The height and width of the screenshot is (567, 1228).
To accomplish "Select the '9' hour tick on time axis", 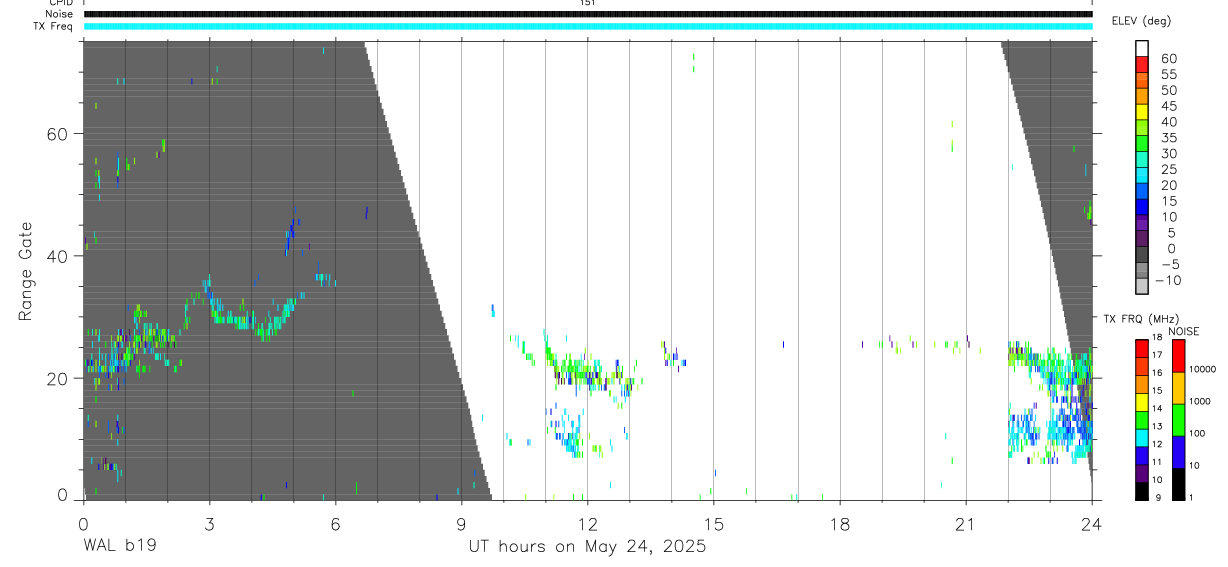I will coord(461,524).
